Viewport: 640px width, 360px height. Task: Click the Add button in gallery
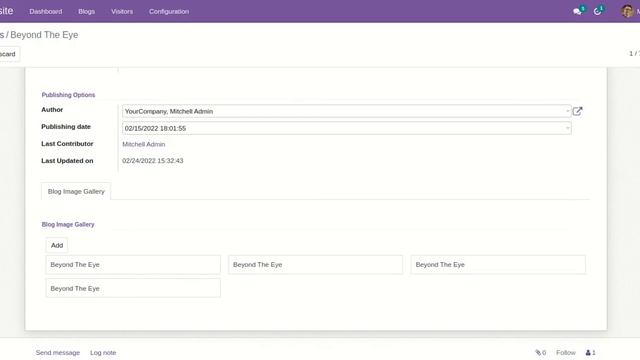pos(57,245)
